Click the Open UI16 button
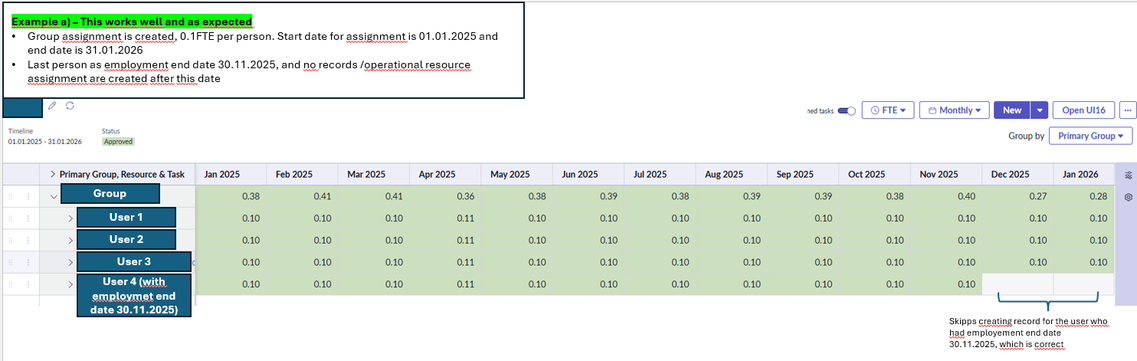Image resolution: width=1137 pixels, height=361 pixels. [1083, 110]
